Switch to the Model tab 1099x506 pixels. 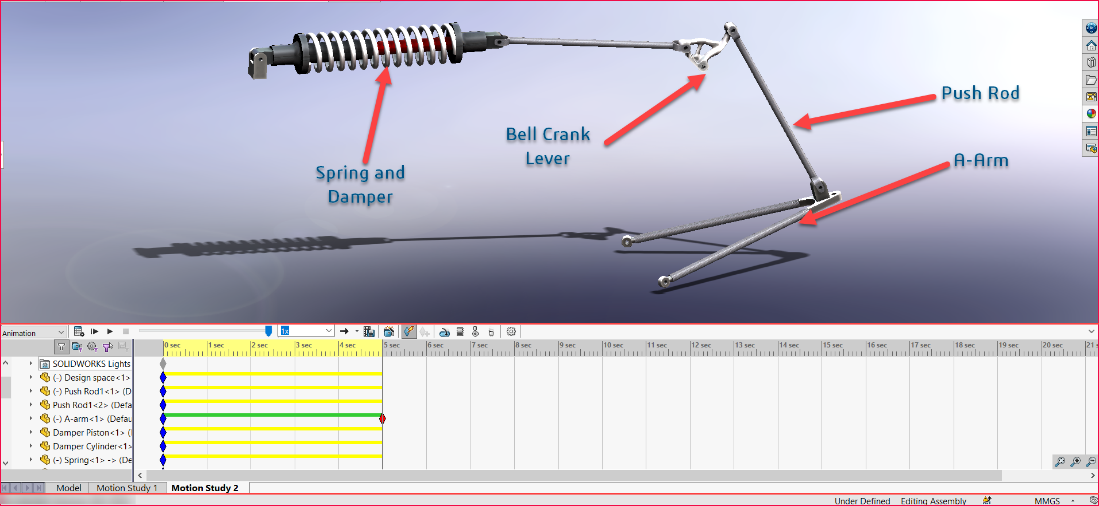(68, 488)
